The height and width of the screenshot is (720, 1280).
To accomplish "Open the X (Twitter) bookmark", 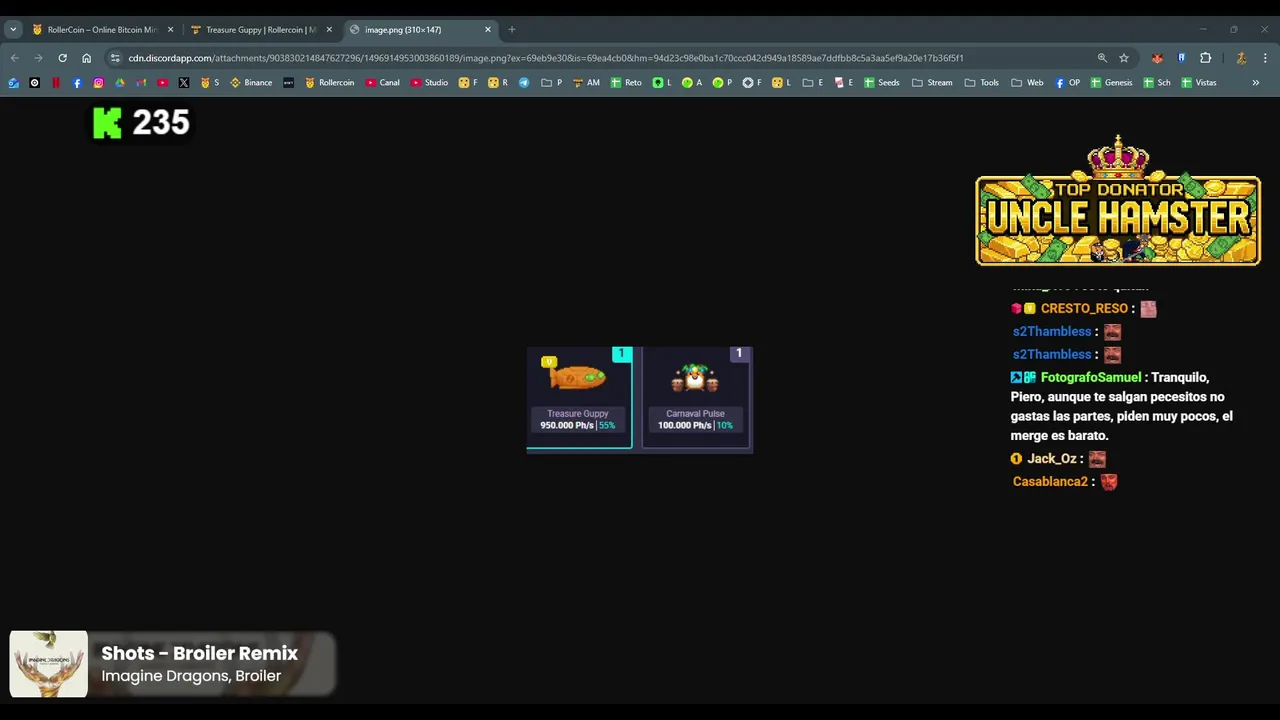I will tap(184, 83).
